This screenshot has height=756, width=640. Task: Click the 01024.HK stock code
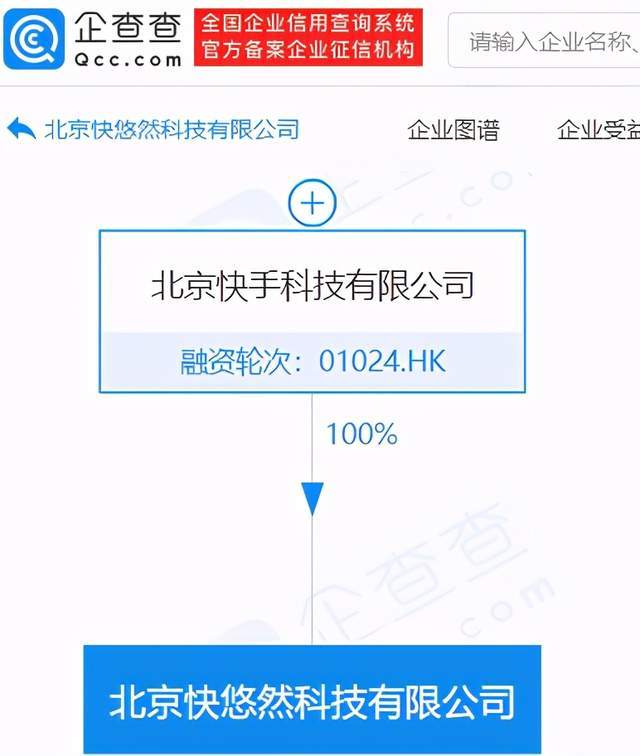(382, 361)
